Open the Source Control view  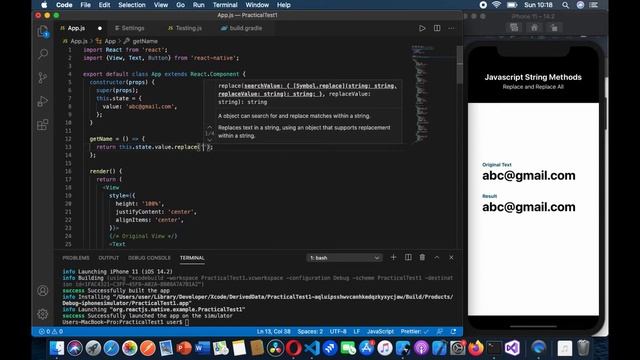click(42, 78)
